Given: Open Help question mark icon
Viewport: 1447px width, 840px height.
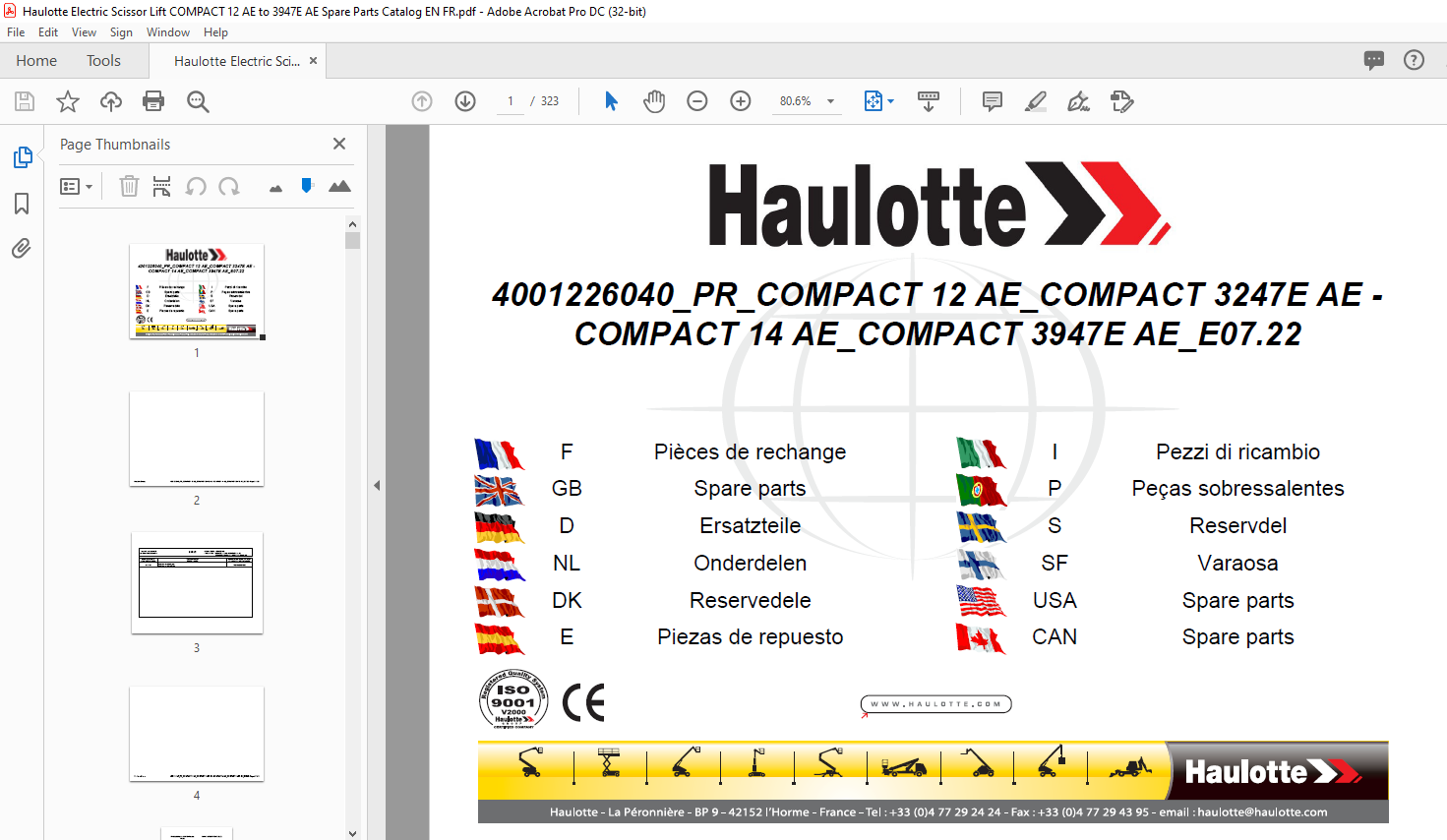Looking at the screenshot, I should (1414, 60).
